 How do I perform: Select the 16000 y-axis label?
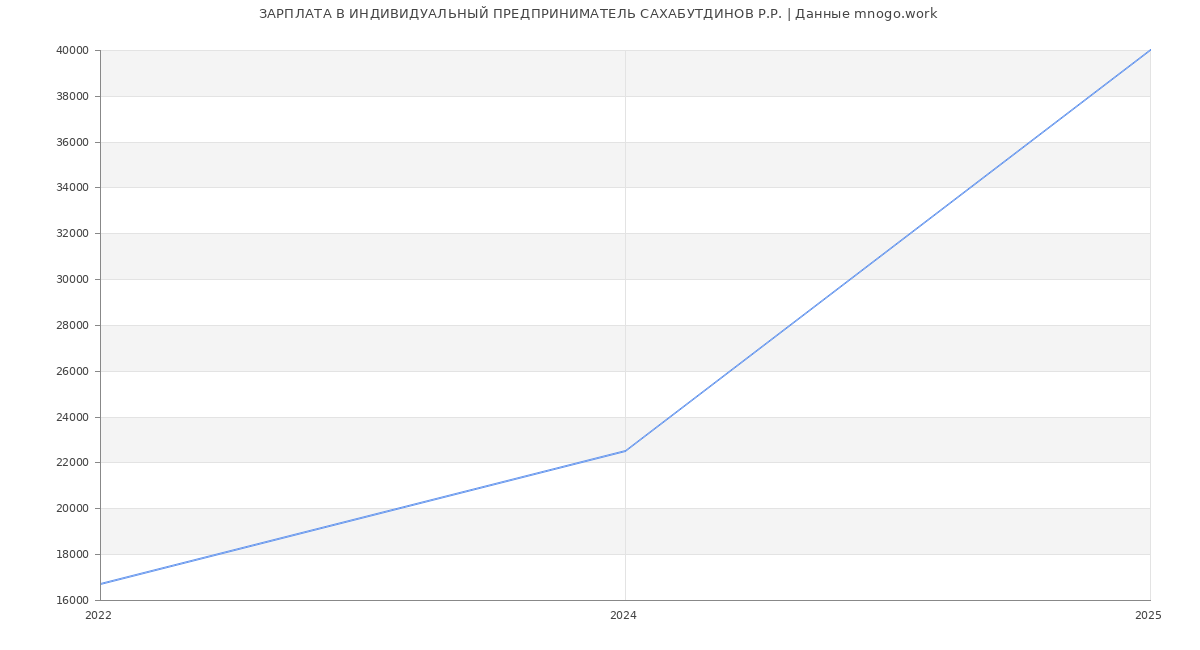74,600
